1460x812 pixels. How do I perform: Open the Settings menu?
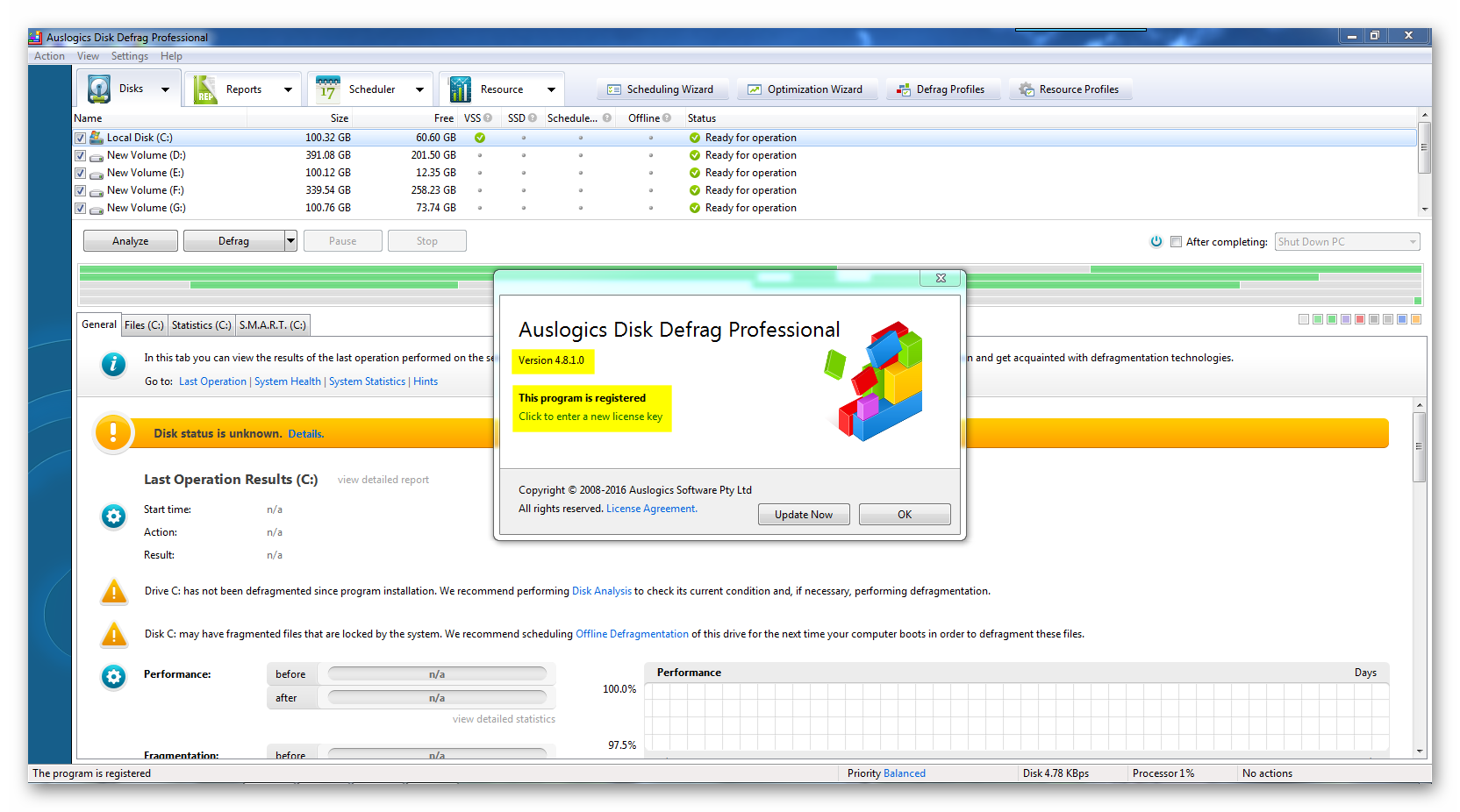[x=130, y=56]
